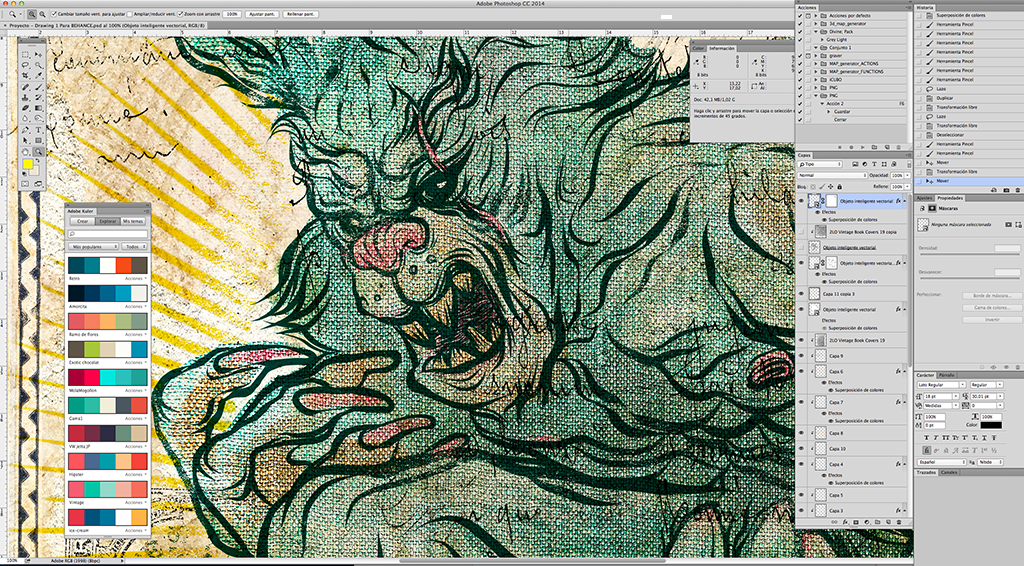
Task: Click the Opacidad '100%' field in Capas
Action: [897, 176]
